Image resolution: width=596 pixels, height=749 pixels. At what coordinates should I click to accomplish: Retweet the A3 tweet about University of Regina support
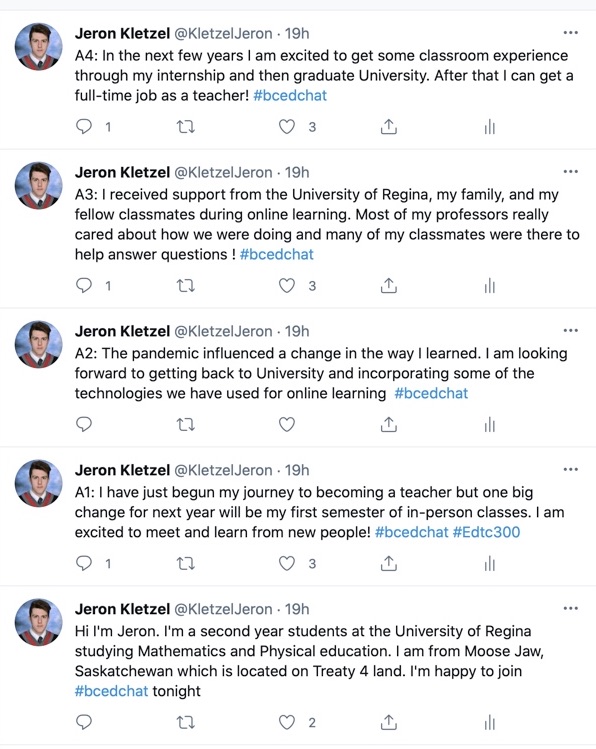coord(186,286)
